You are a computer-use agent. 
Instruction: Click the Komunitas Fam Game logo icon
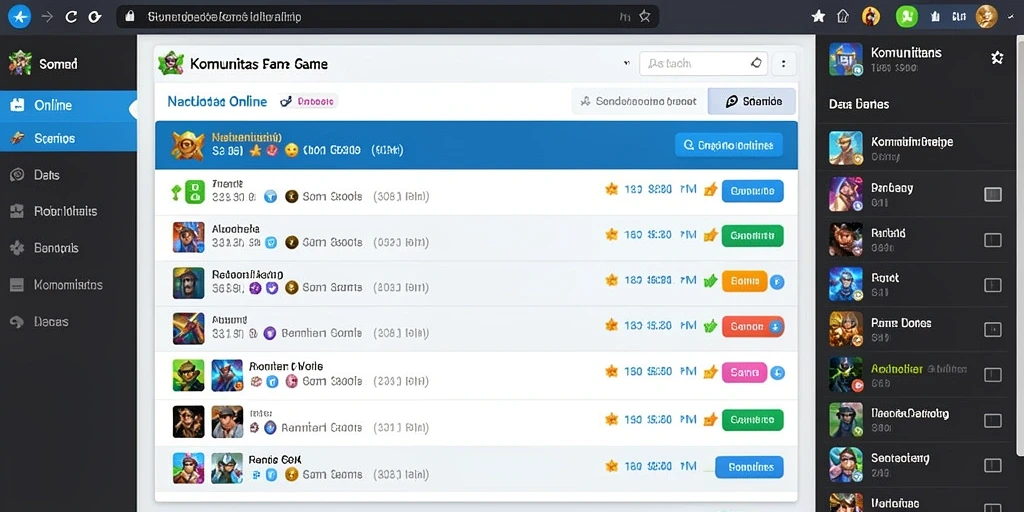(x=170, y=63)
